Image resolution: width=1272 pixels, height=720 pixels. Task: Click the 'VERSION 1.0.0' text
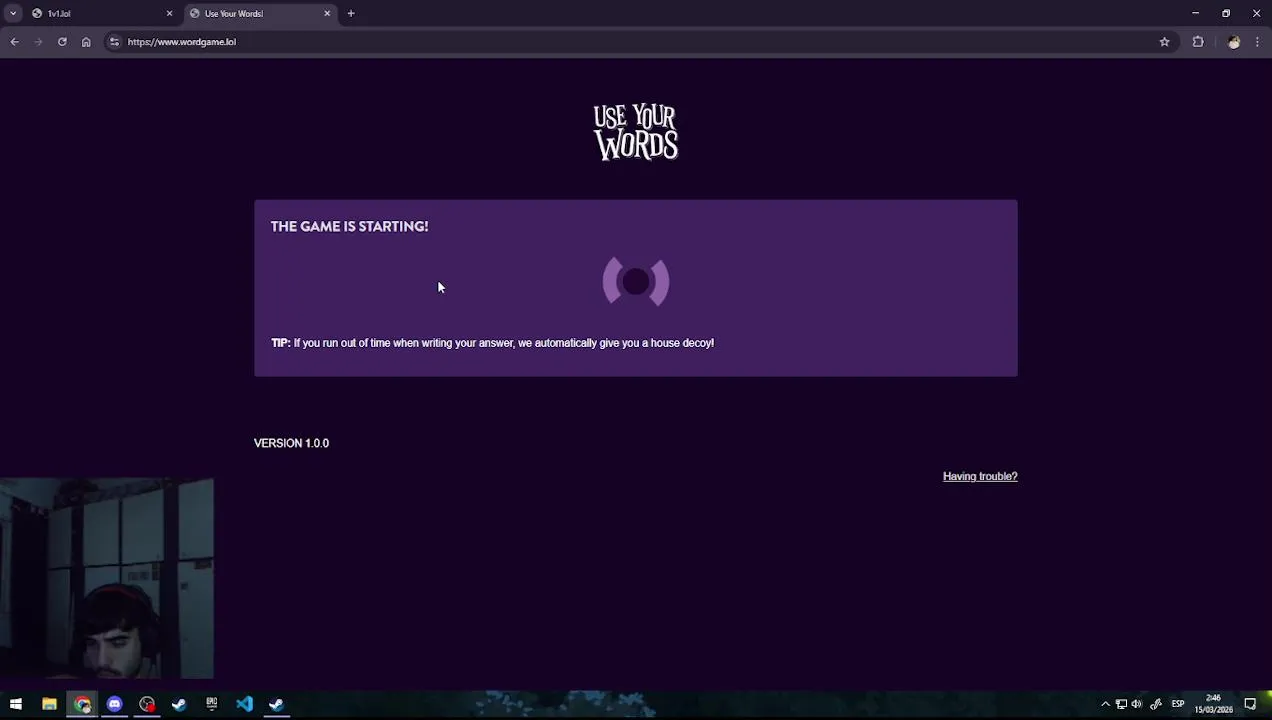pos(291,443)
